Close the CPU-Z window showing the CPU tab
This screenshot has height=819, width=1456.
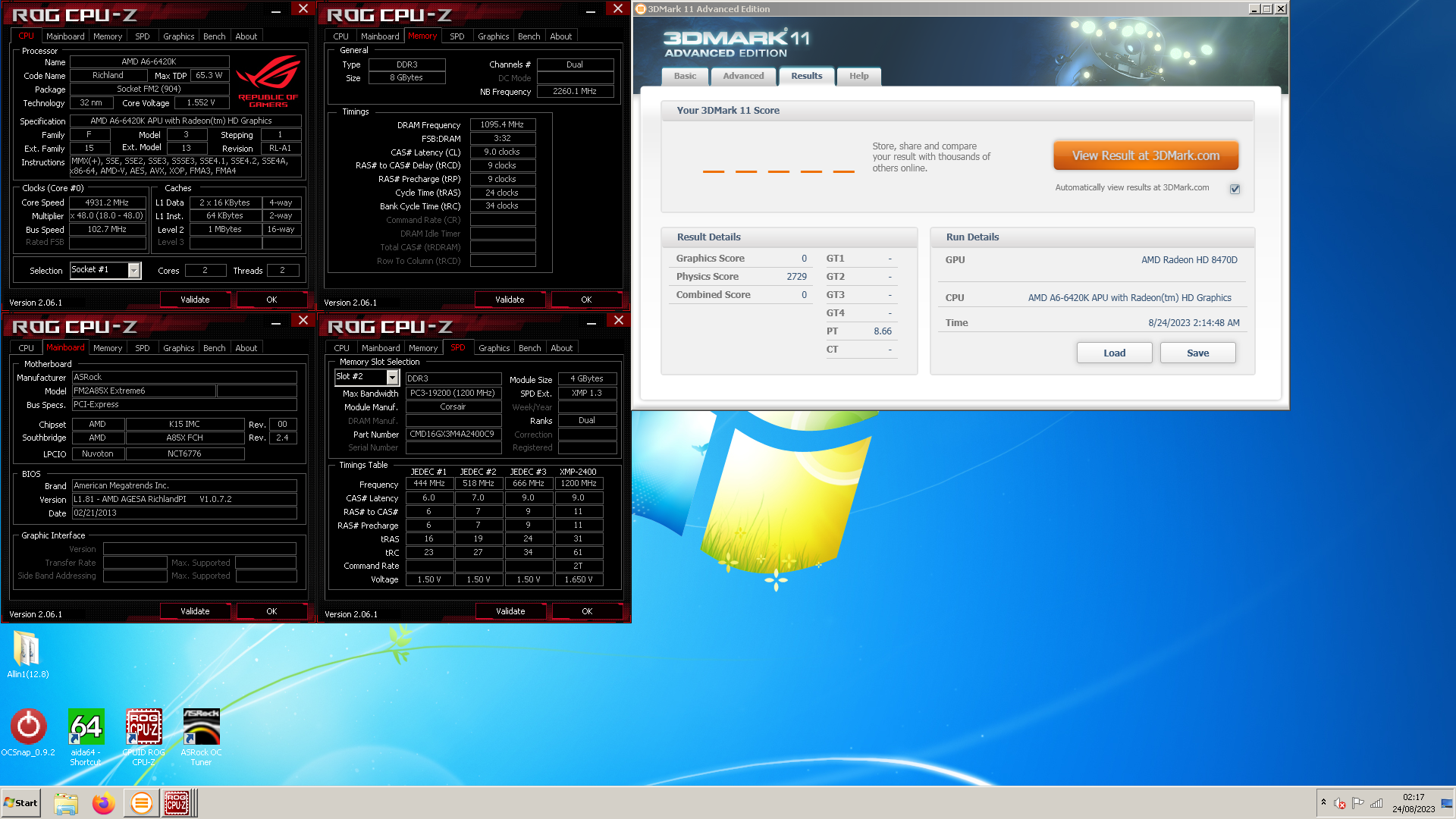[x=303, y=9]
